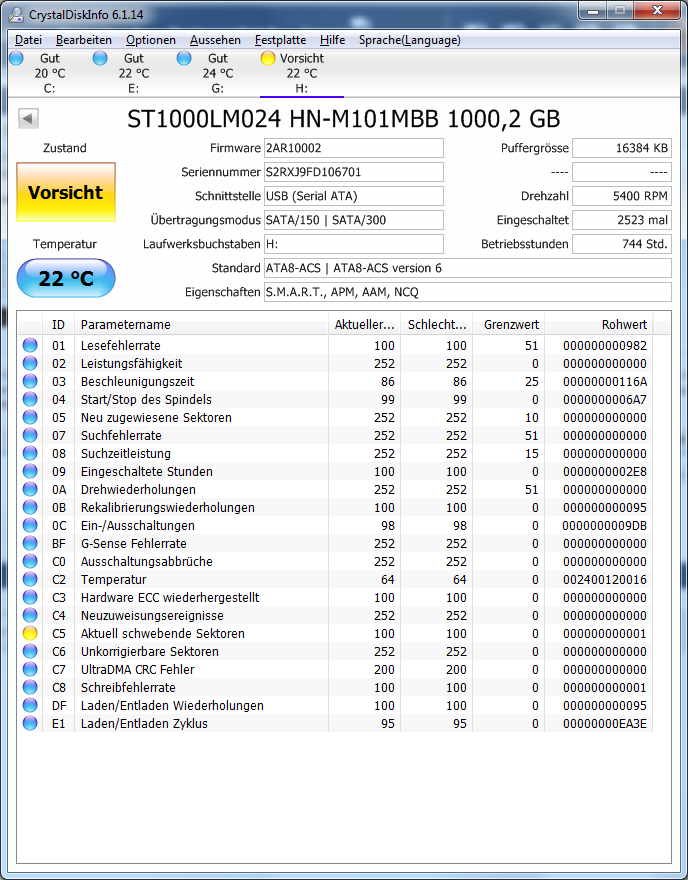This screenshot has width=688, height=880.
Task: Open the Aussehen menu
Action: [215, 40]
